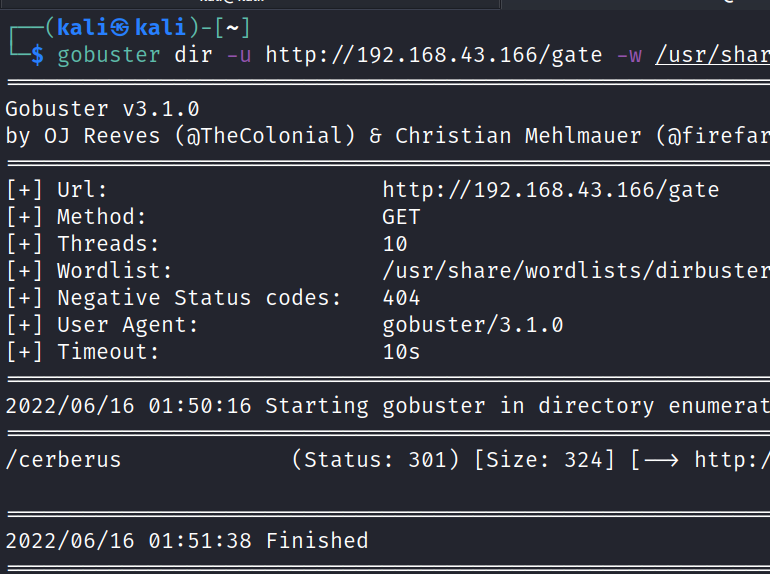This screenshot has width=770, height=574.
Task: Click the redirect arrow after Size 324
Action: click(x=660, y=460)
